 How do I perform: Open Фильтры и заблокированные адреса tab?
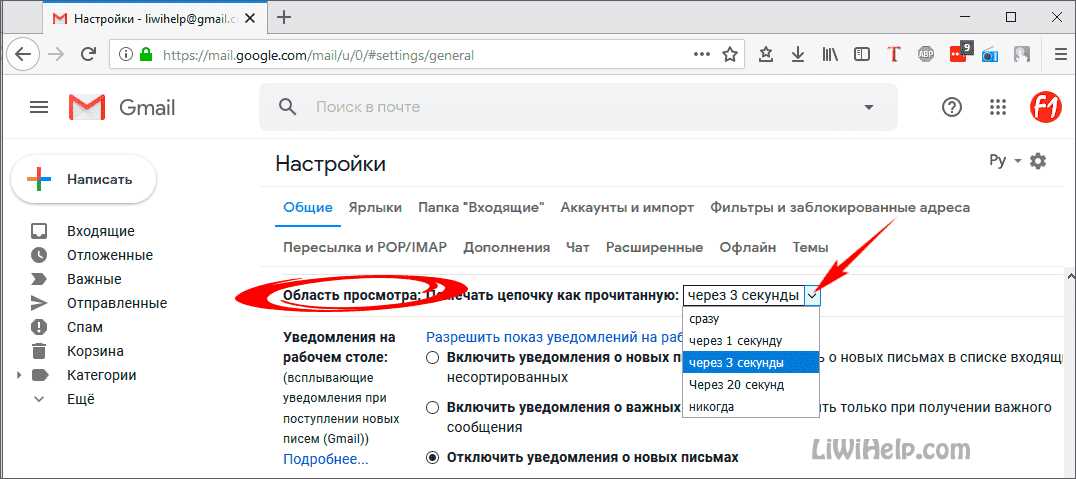pyautogui.click(x=840, y=207)
